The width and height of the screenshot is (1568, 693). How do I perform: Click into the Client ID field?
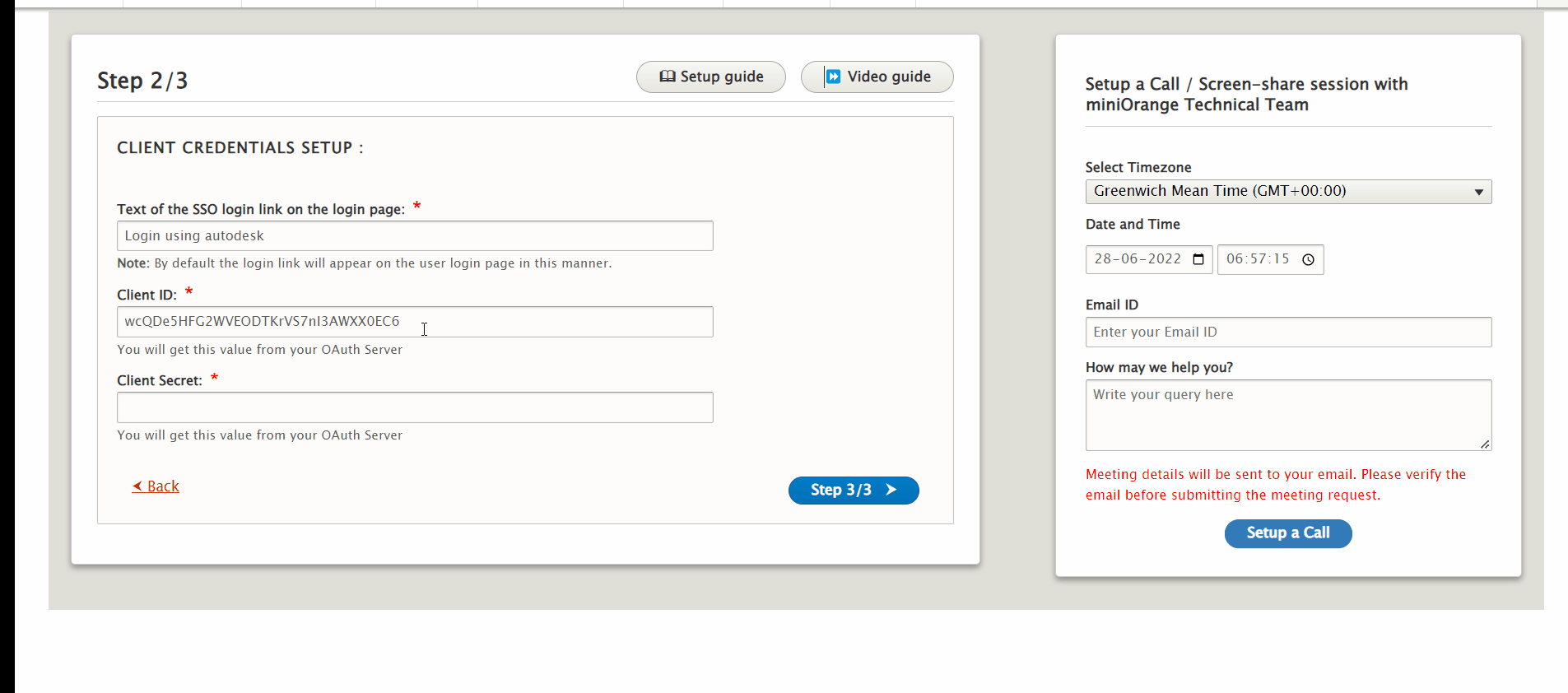(x=415, y=322)
